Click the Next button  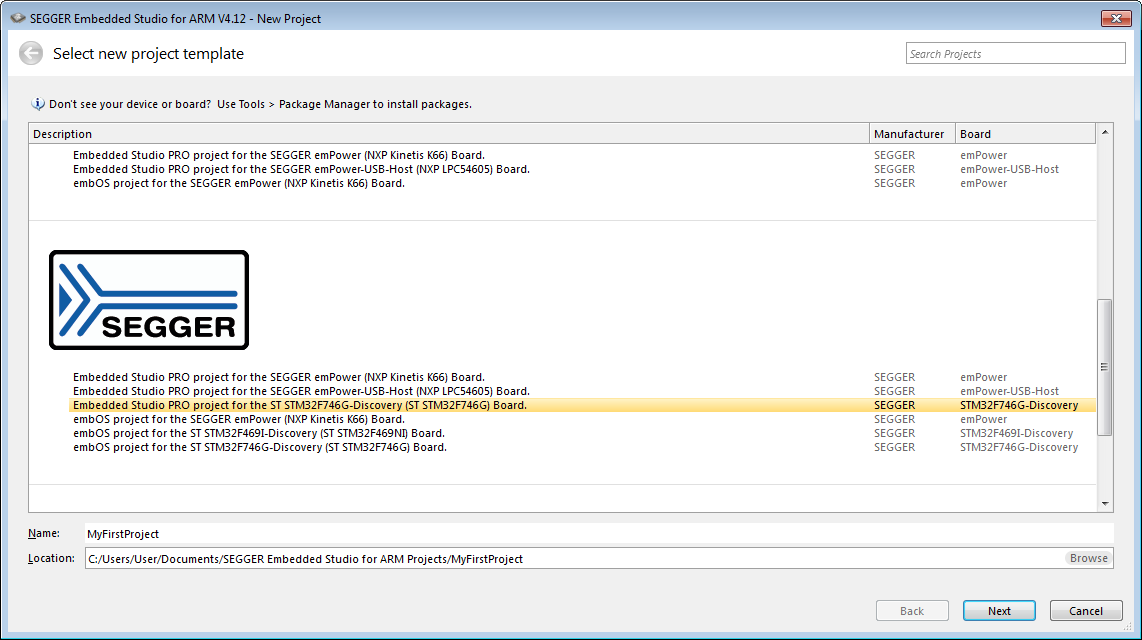tap(999, 611)
